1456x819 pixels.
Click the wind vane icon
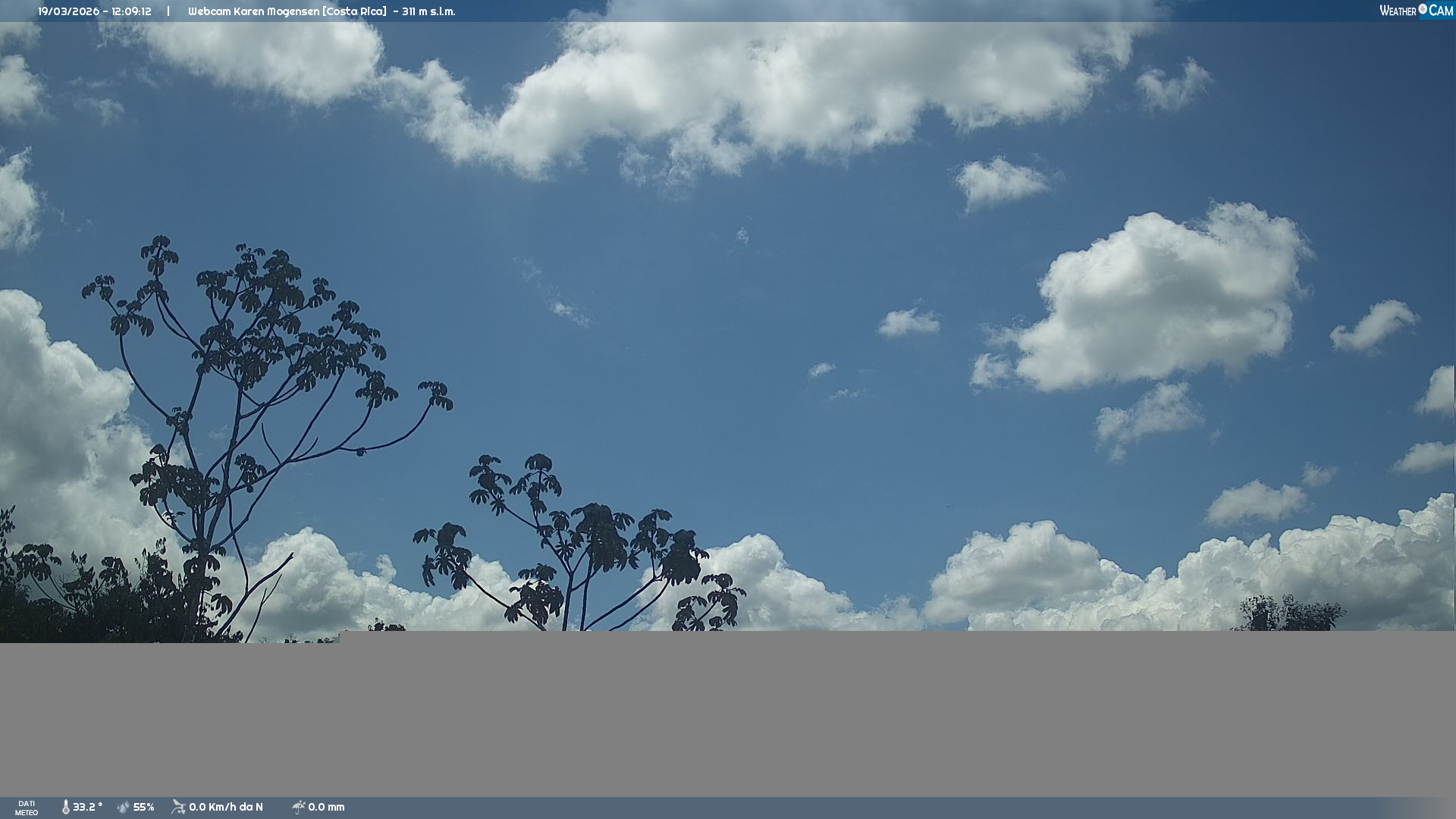click(x=178, y=807)
